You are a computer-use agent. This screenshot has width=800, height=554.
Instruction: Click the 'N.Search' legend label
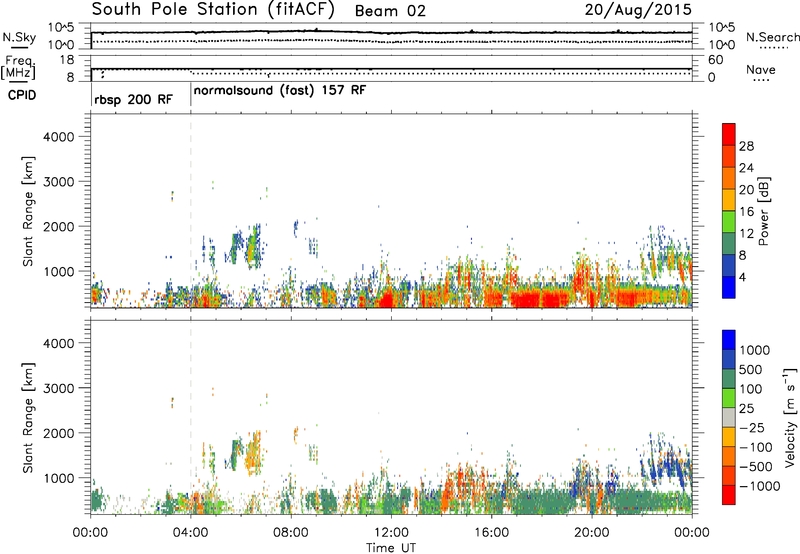point(772,37)
